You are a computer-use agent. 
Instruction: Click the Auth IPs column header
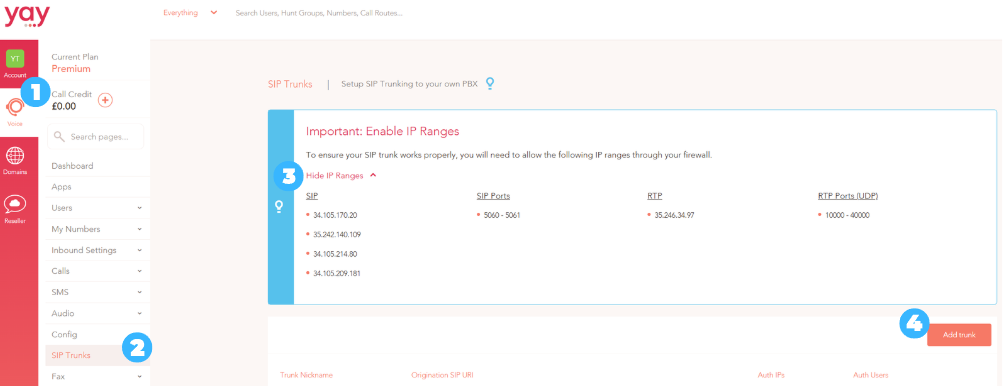click(770, 375)
